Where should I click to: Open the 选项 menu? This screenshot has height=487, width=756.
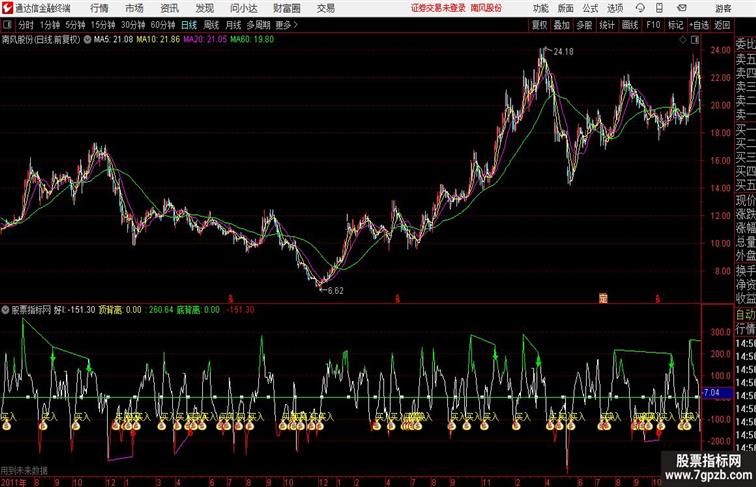pos(615,8)
